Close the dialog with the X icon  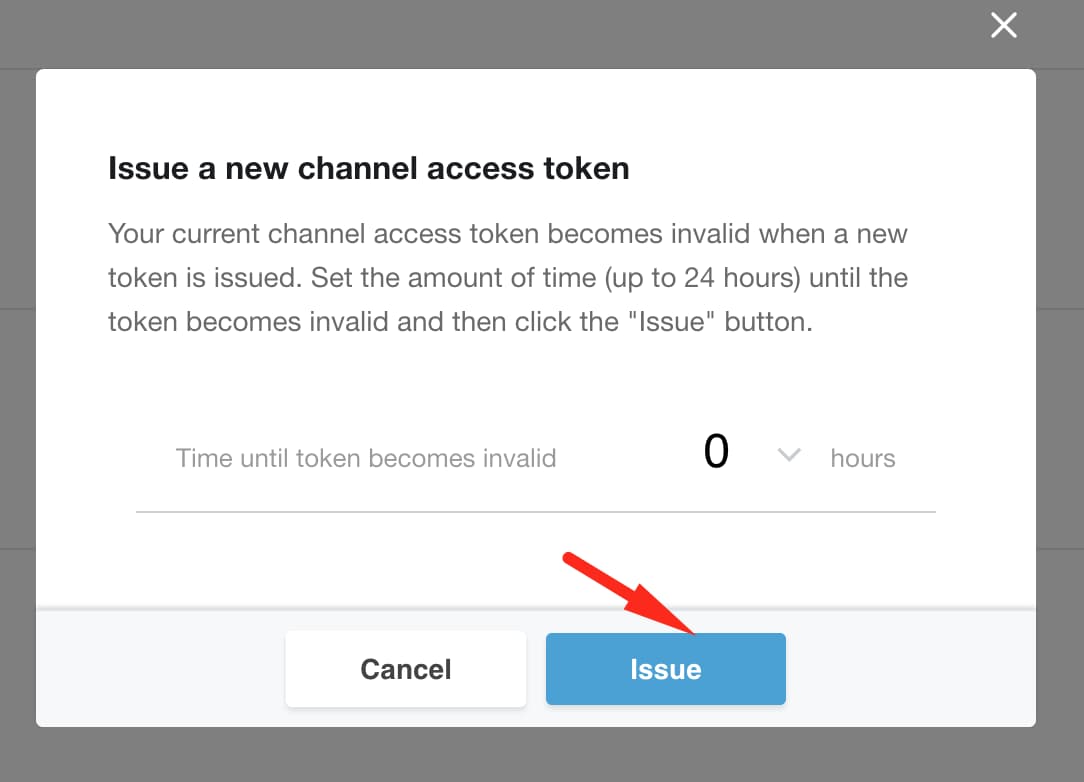pos(1003,26)
